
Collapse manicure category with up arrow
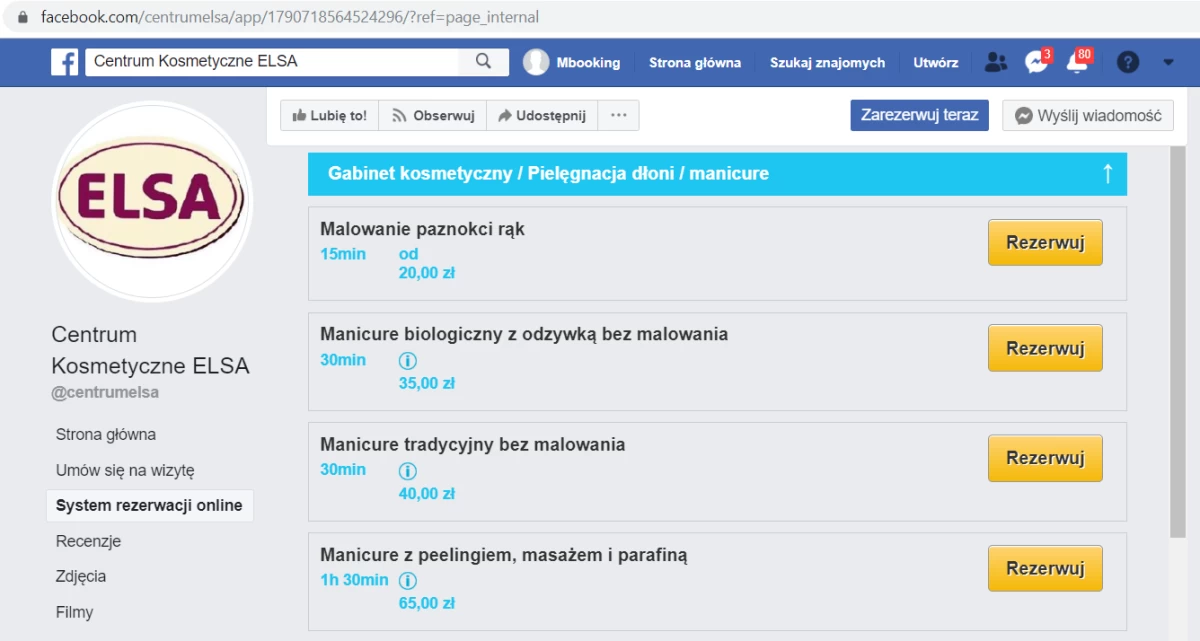(x=1107, y=173)
